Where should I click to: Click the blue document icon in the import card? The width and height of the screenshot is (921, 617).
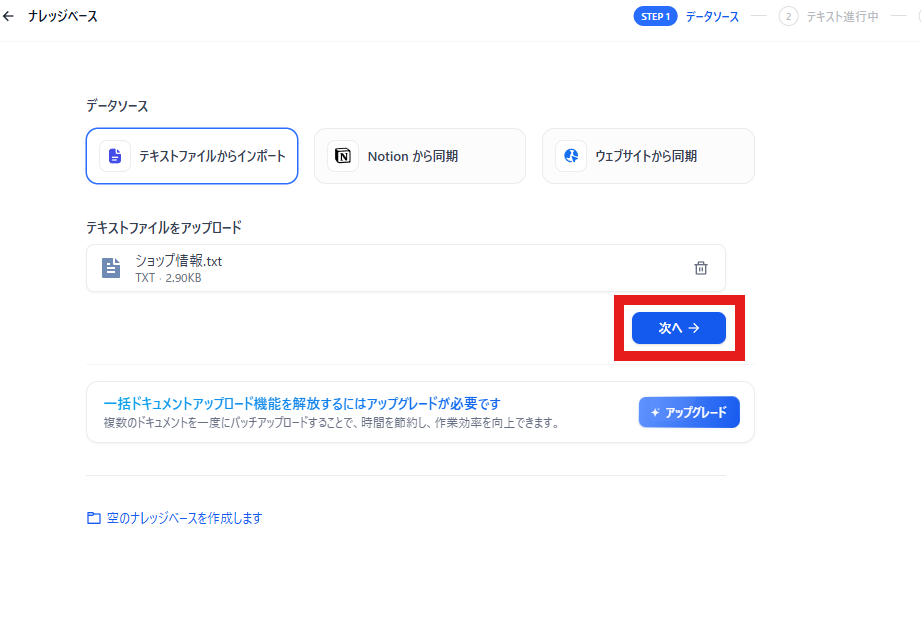[x=115, y=156]
